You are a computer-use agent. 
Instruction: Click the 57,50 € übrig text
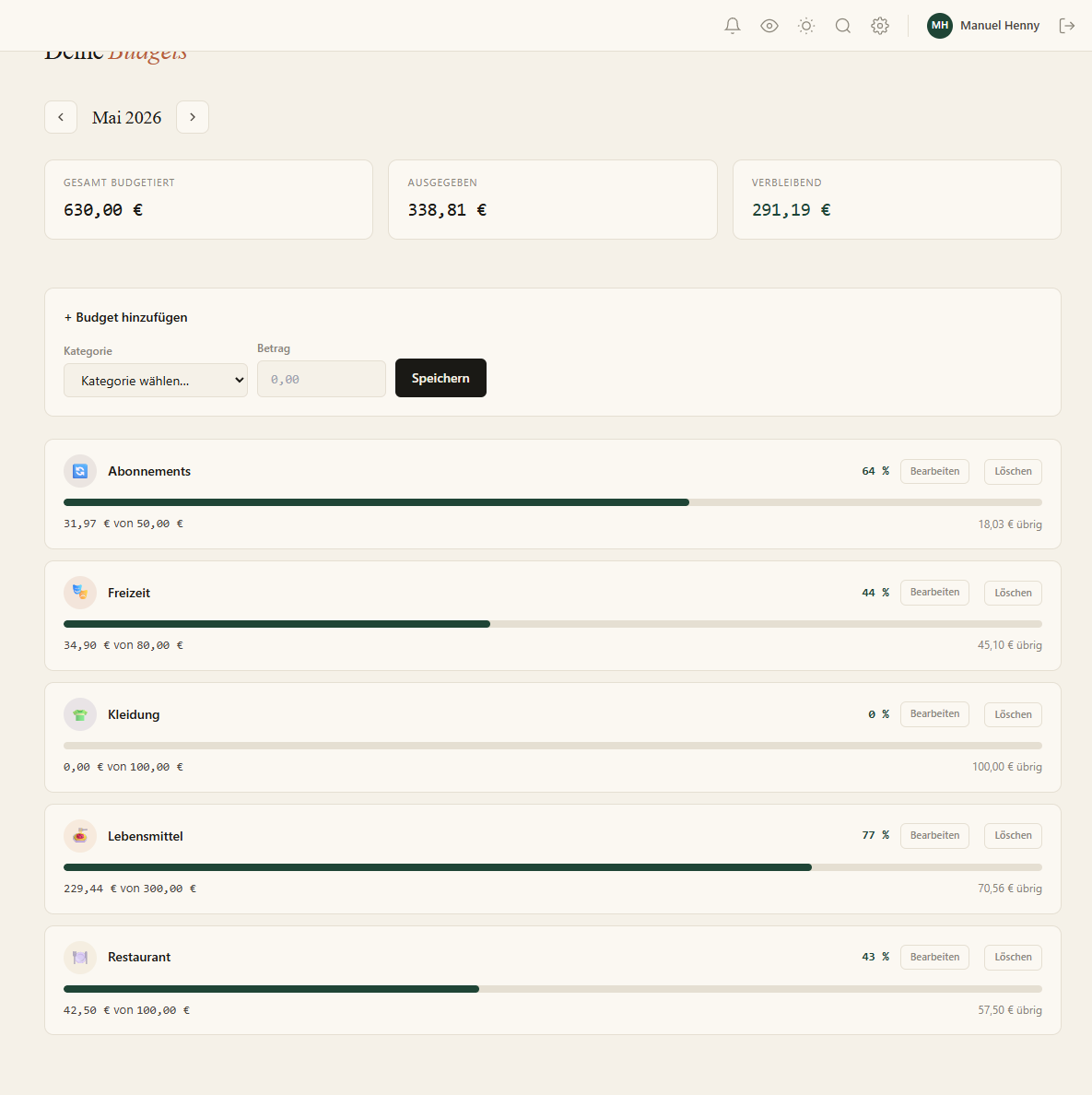(x=1010, y=1010)
